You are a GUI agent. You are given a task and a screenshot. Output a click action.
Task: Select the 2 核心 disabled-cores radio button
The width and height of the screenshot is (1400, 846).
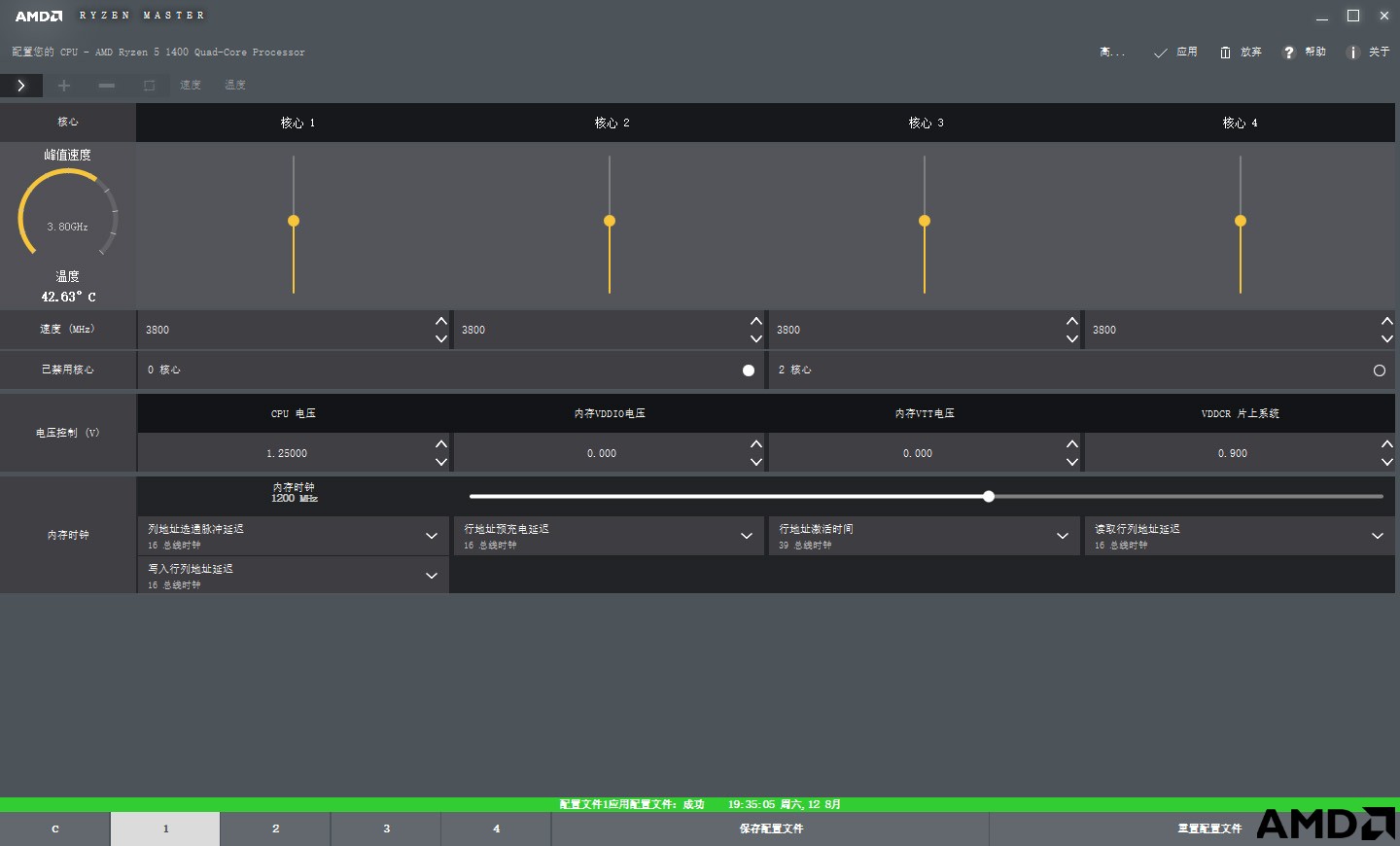pyautogui.click(x=1379, y=370)
